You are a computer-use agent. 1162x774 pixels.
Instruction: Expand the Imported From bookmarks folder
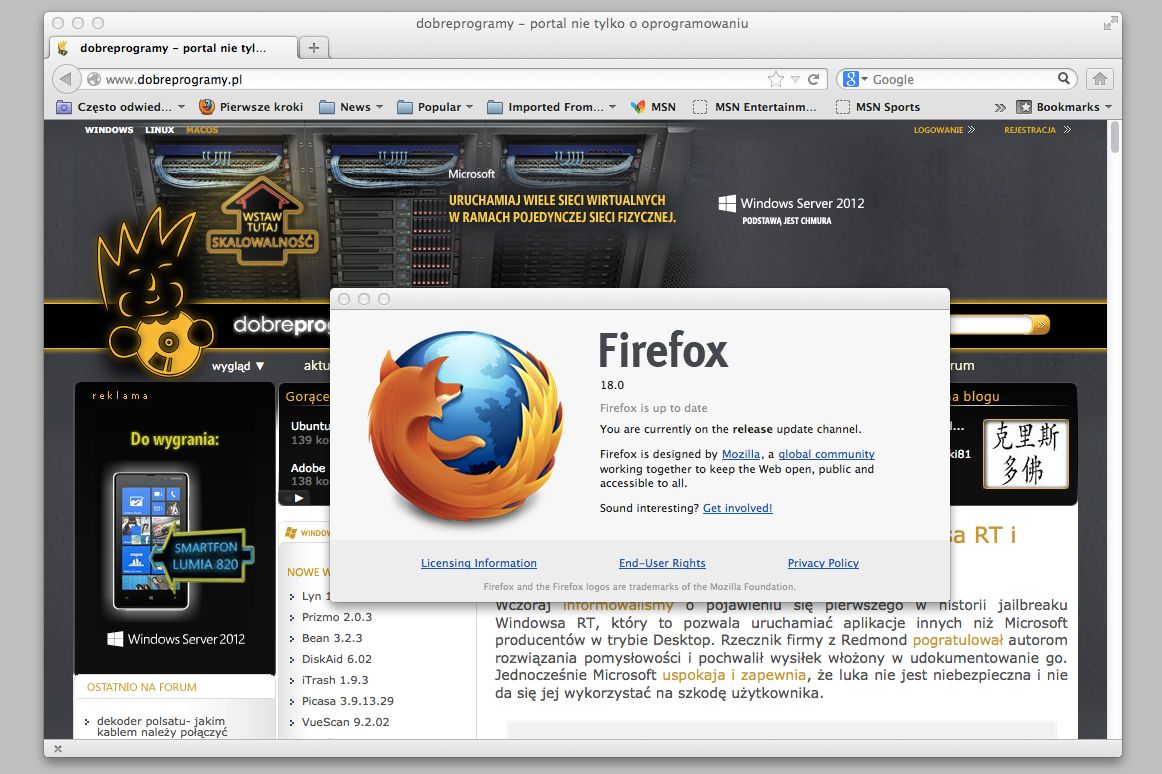[x=551, y=107]
